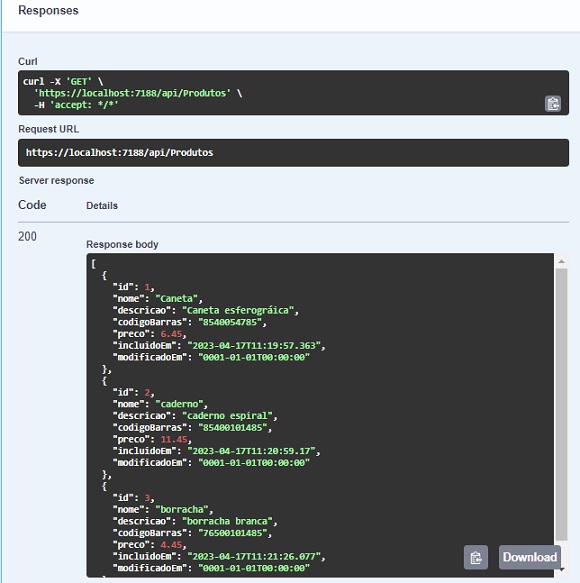Click the preco value 11.45

point(174,439)
